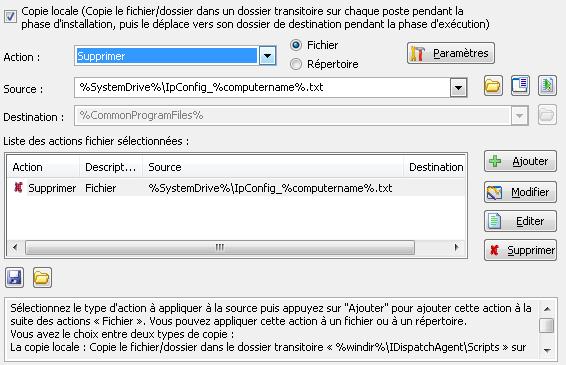
Task: Select the Répertoire radio button
Action: 296,64
